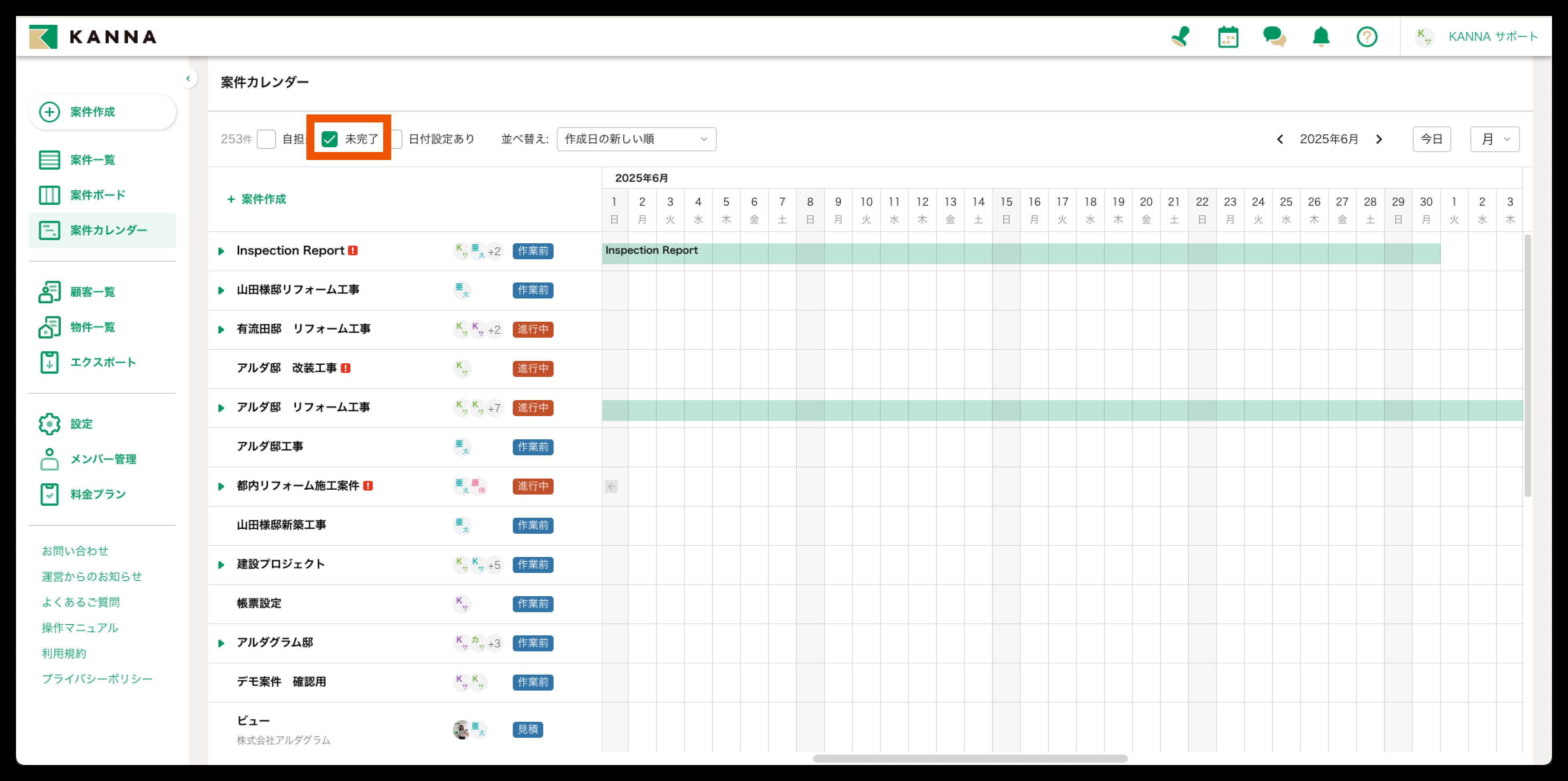Click the 今日 button
Viewport: 1568px width, 781px height.
[1431, 139]
